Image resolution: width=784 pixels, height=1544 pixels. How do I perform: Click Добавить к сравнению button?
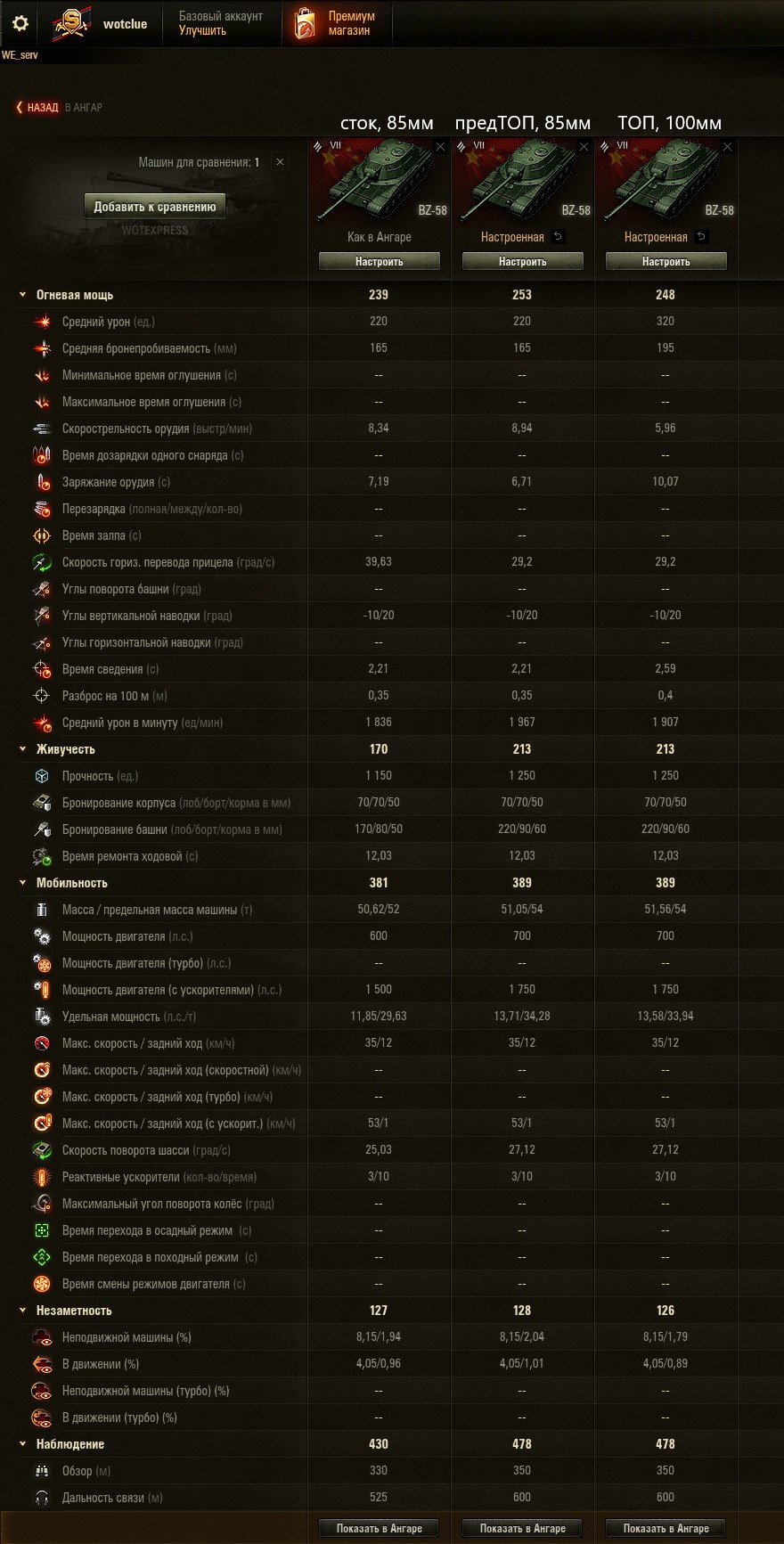(155, 207)
